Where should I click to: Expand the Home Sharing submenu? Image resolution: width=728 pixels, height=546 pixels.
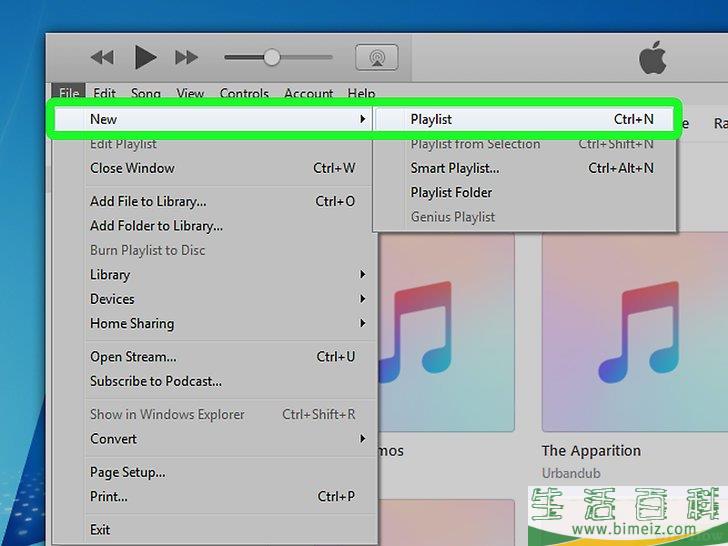pos(213,323)
